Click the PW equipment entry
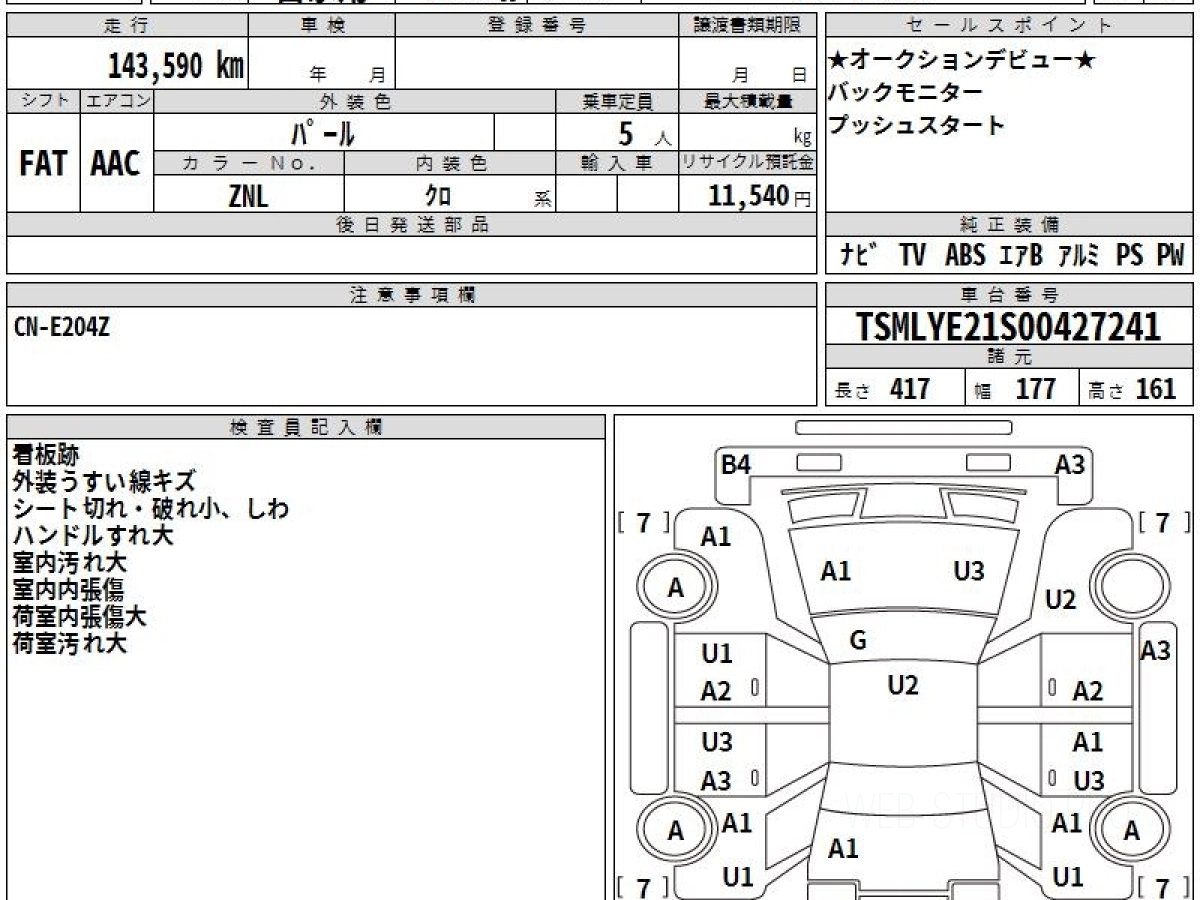Image resolution: width=1200 pixels, height=900 pixels. pyautogui.click(x=1170, y=255)
